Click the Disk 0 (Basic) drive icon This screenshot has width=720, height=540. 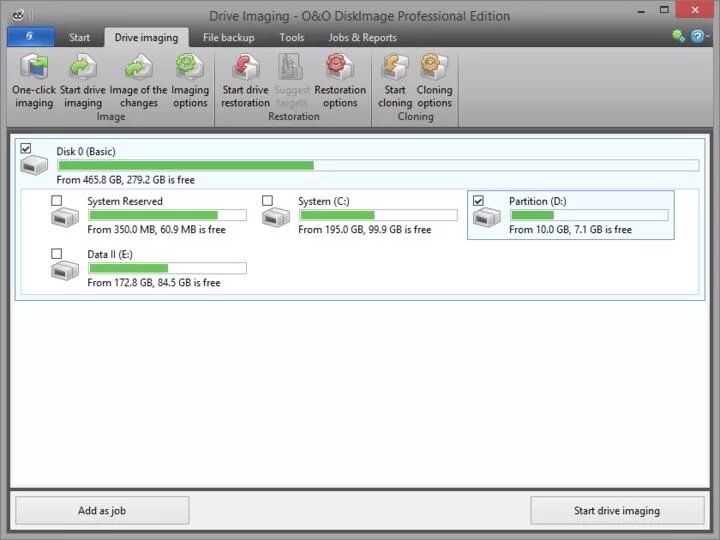(x=34, y=165)
